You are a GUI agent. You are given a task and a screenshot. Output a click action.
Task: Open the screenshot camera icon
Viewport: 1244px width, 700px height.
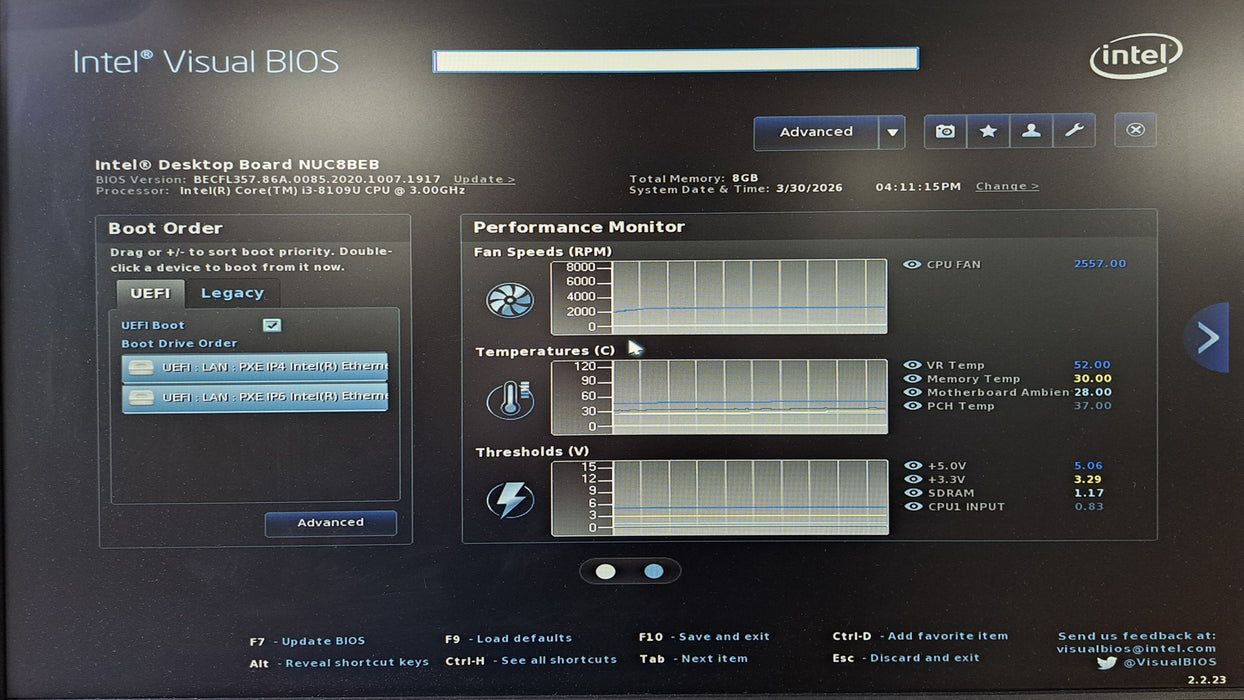[x=945, y=131]
